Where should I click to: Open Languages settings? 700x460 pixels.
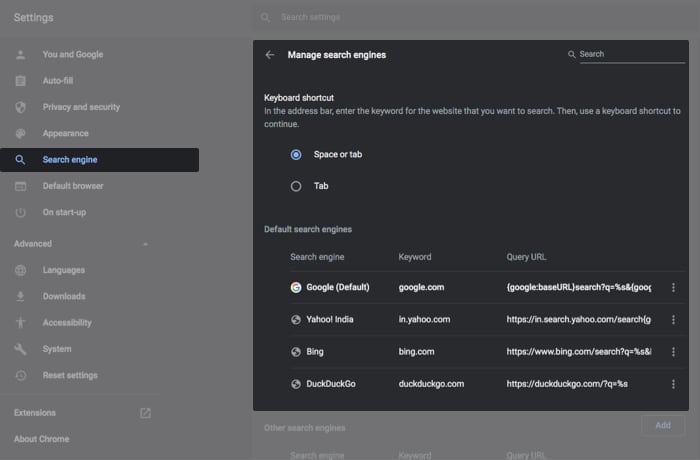tap(63, 270)
